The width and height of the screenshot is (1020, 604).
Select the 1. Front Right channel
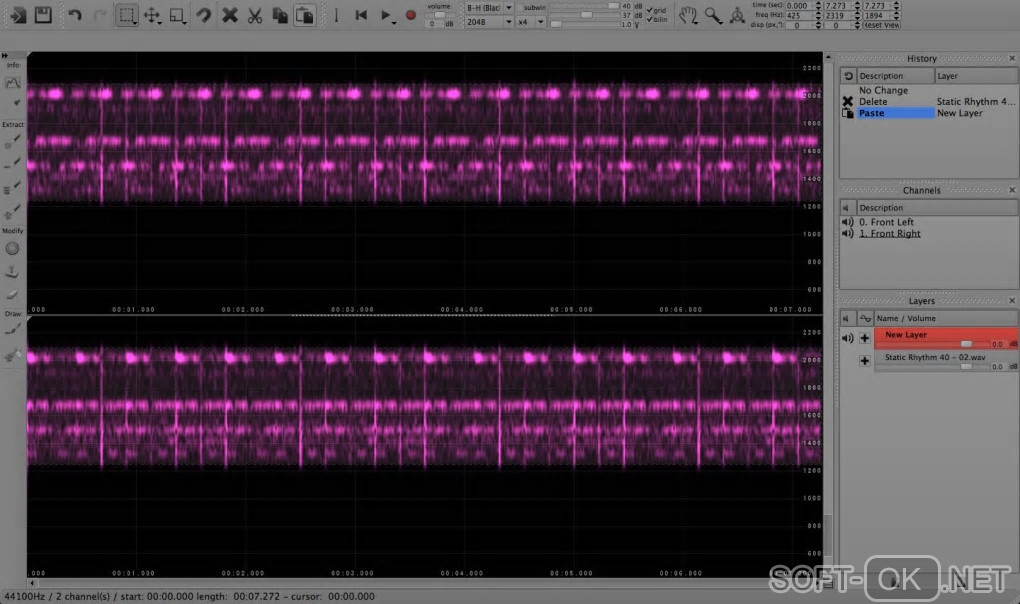click(890, 233)
